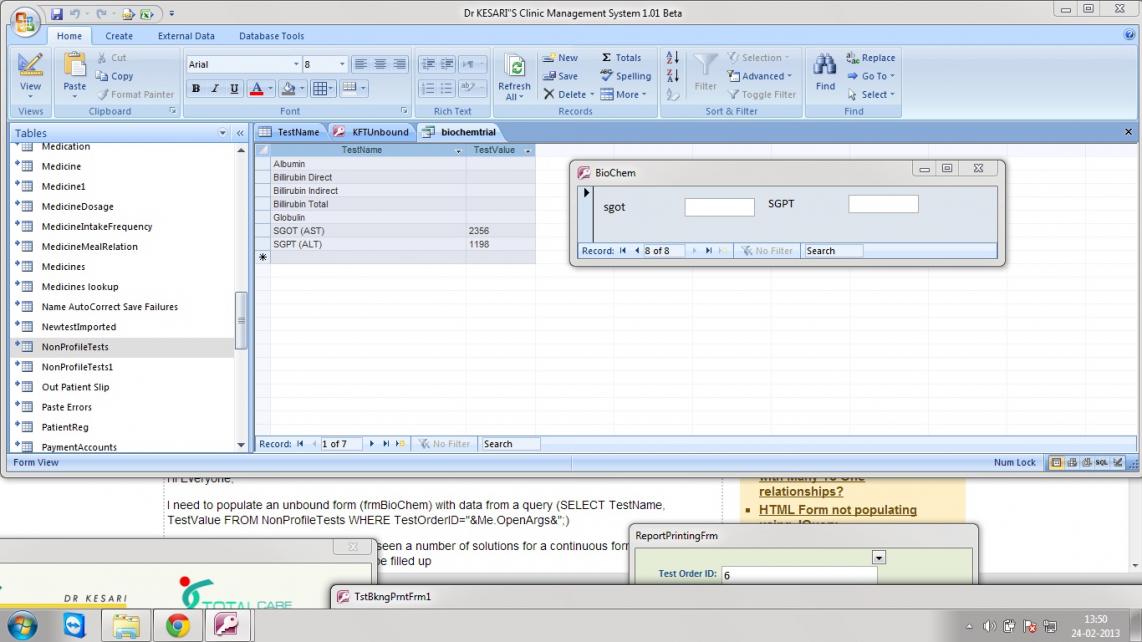Click the SGPT input field in BioChem

[883, 203]
